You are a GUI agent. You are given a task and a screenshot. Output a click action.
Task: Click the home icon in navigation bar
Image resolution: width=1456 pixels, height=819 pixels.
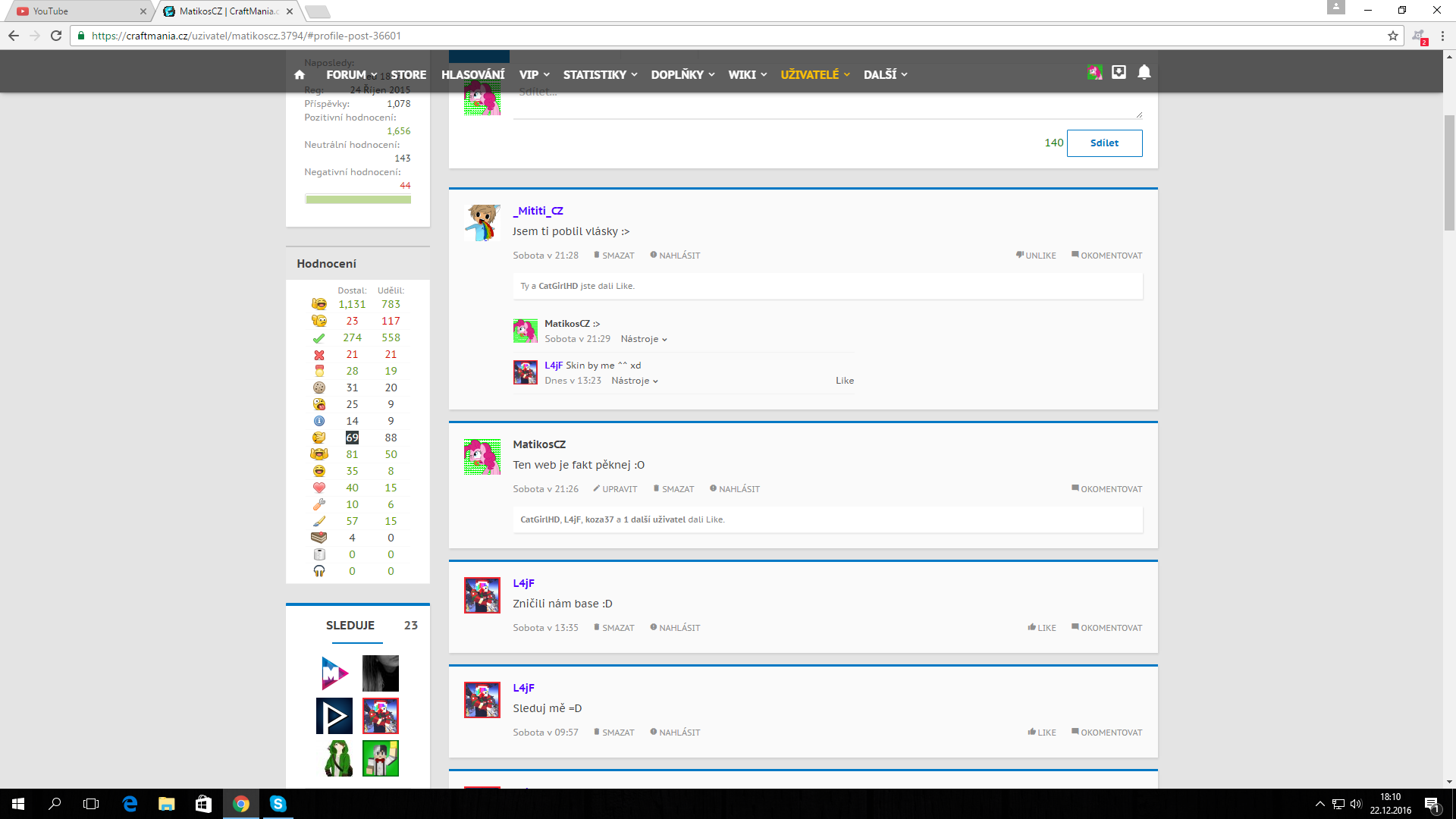pyautogui.click(x=300, y=74)
